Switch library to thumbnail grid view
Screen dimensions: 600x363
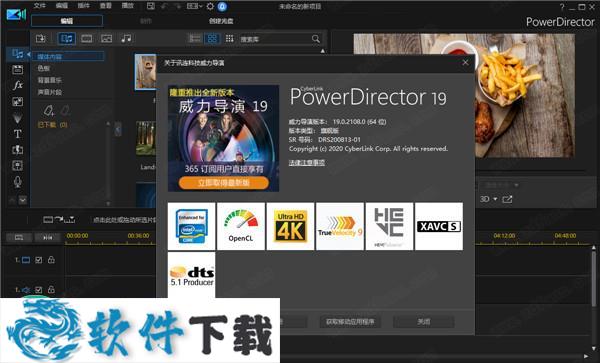[212, 39]
